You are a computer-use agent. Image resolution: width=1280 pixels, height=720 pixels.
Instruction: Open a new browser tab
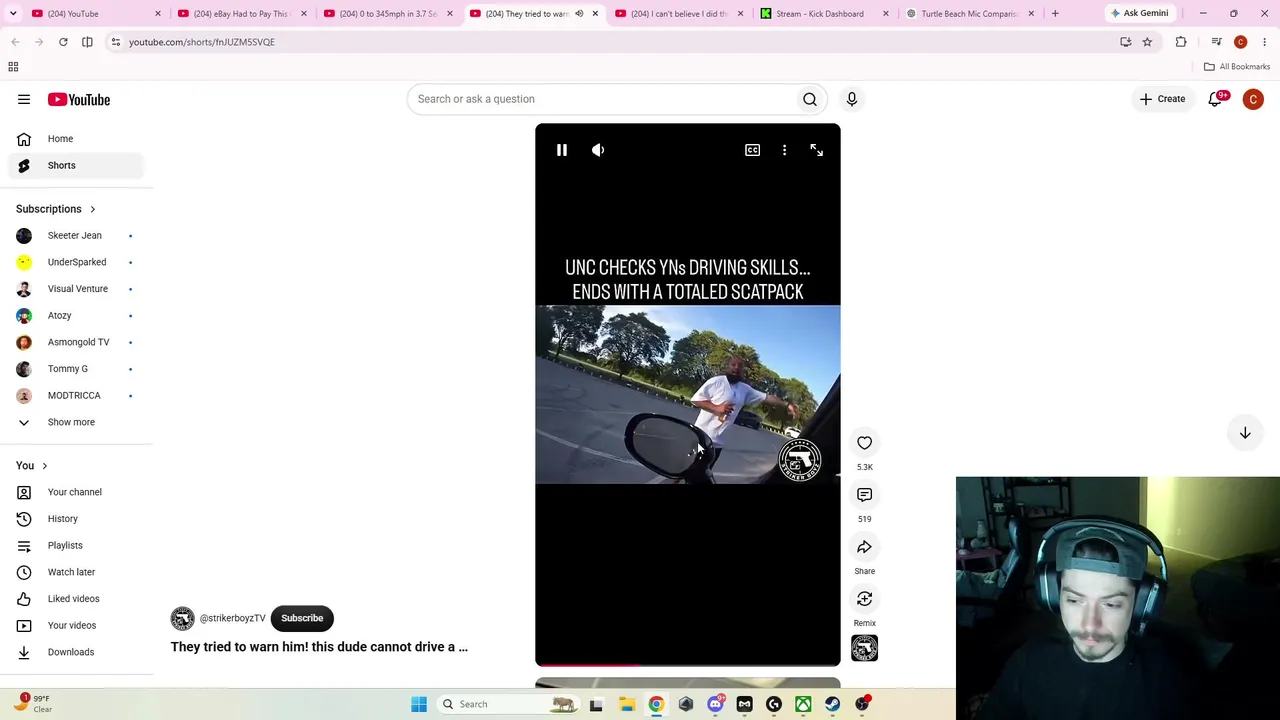point(1055,14)
